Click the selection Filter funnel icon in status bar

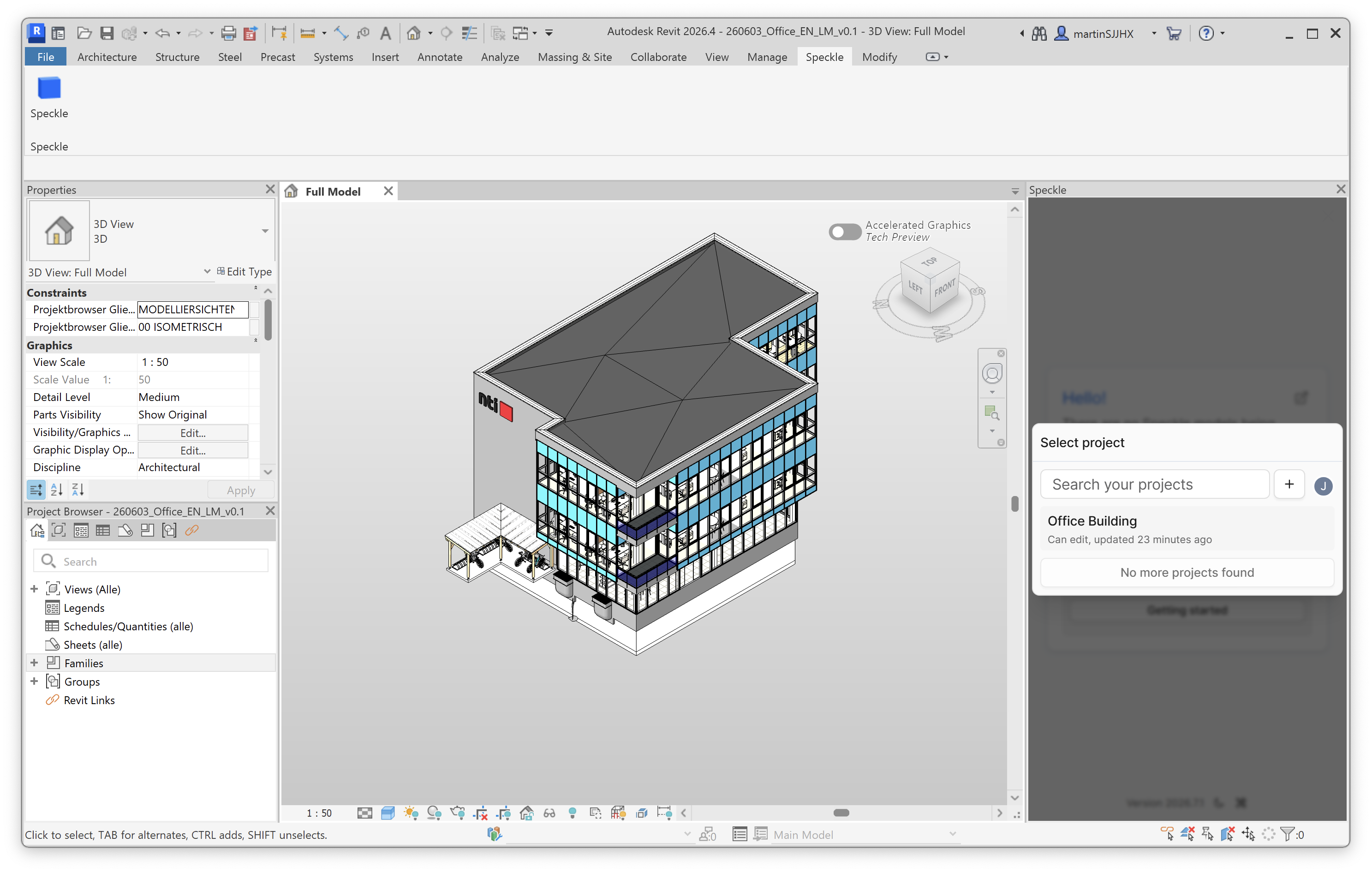point(1287,834)
